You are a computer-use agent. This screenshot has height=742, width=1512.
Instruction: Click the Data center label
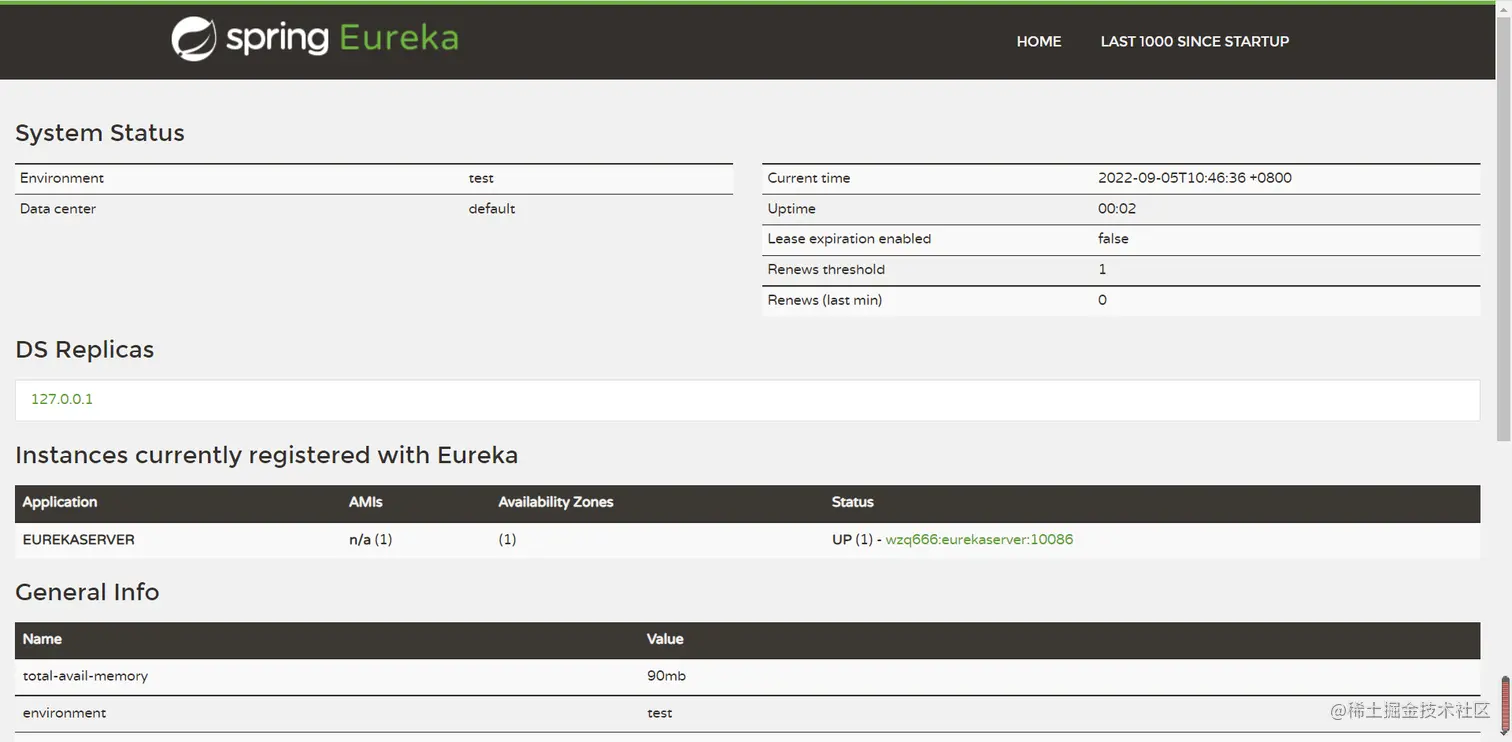pyautogui.click(x=58, y=209)
